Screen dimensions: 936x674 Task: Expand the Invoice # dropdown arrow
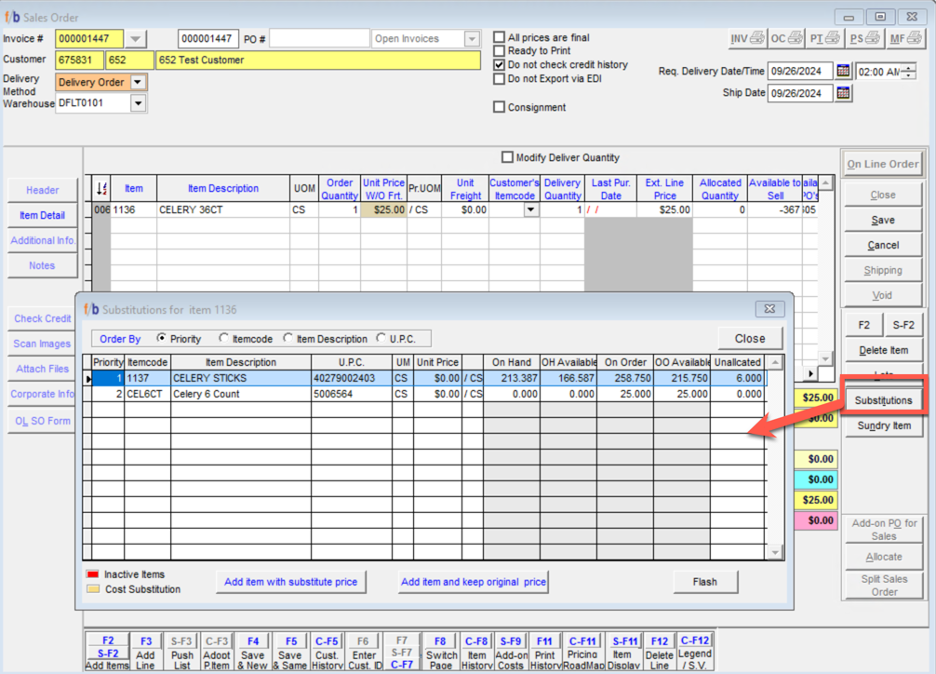[136, 39]
